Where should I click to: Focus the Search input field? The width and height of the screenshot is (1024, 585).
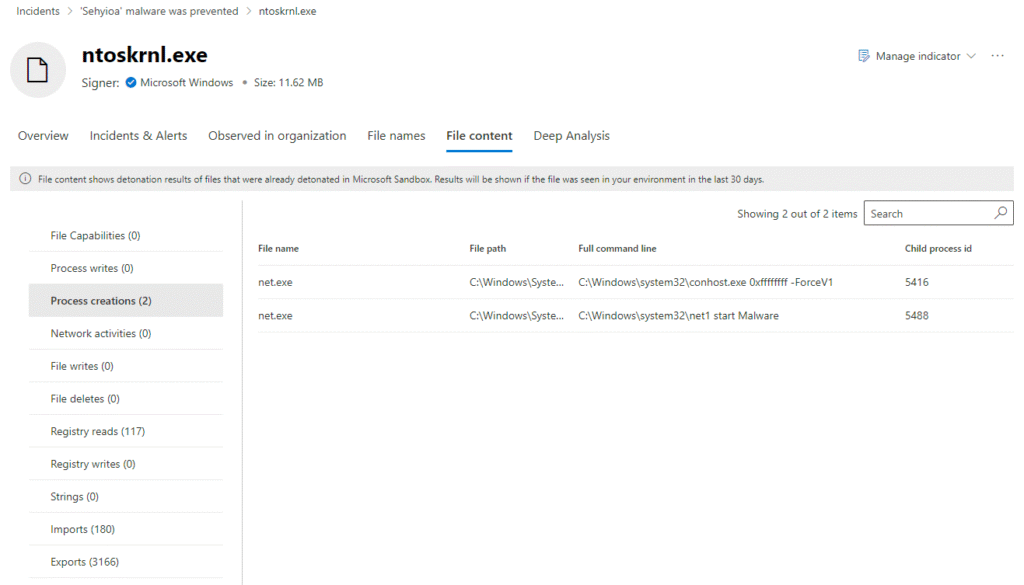938,213
